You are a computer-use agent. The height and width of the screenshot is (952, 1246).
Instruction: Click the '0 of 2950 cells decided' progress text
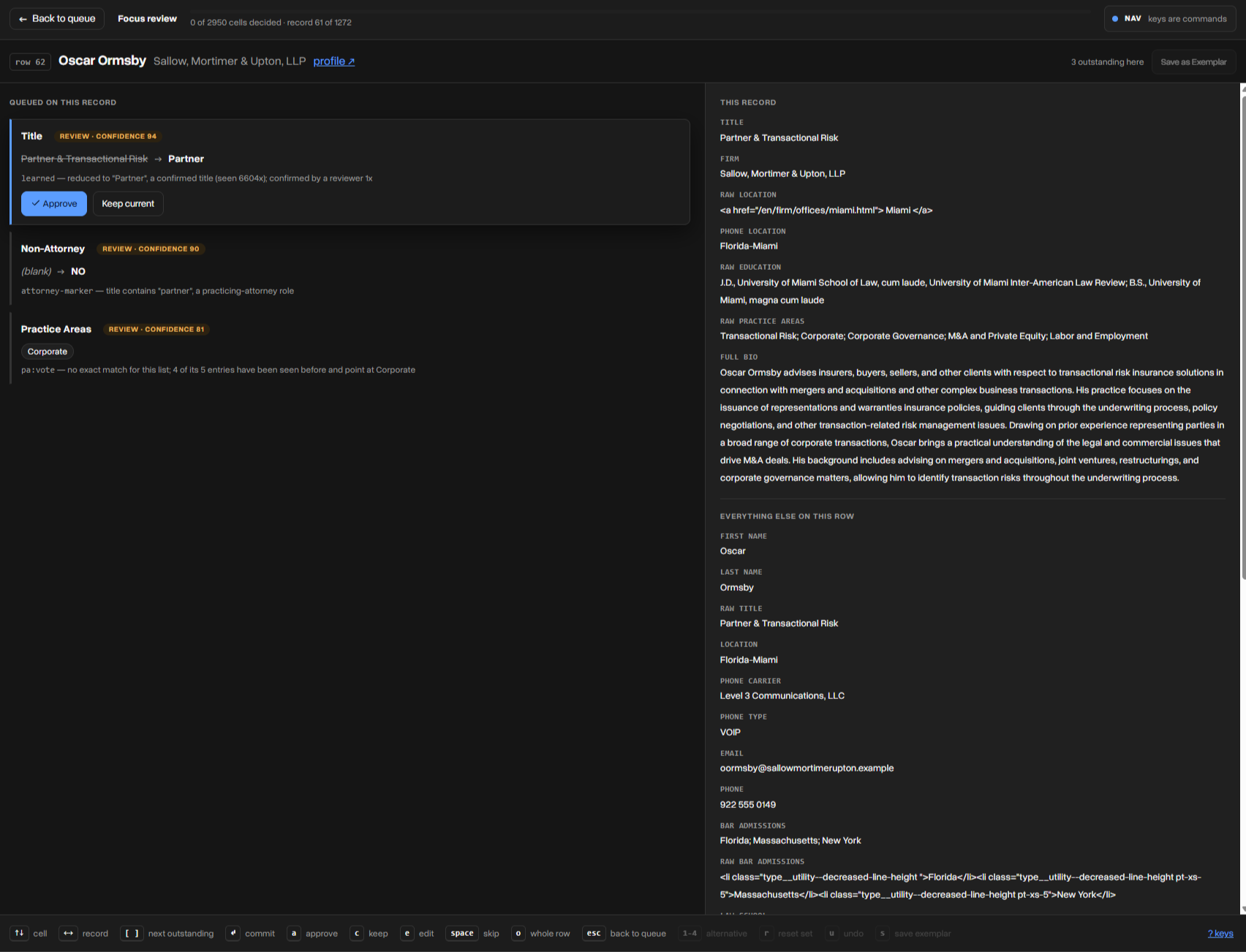click(235, 23)
